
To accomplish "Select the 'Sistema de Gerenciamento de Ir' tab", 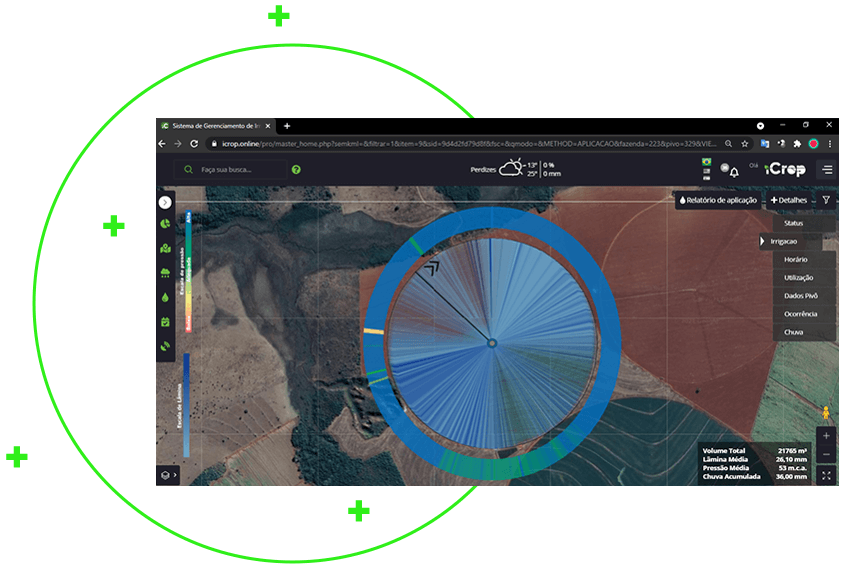I will coord(216,126).
